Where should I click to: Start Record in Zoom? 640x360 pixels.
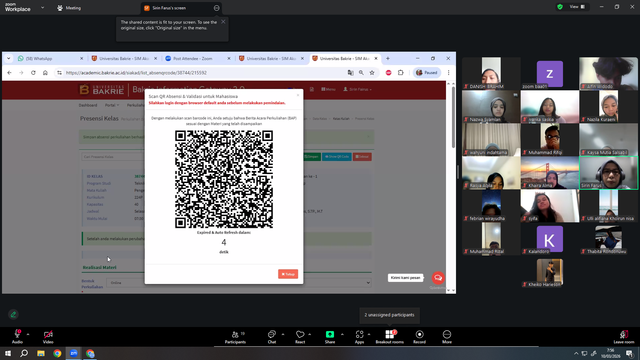[x=419, y=336]
